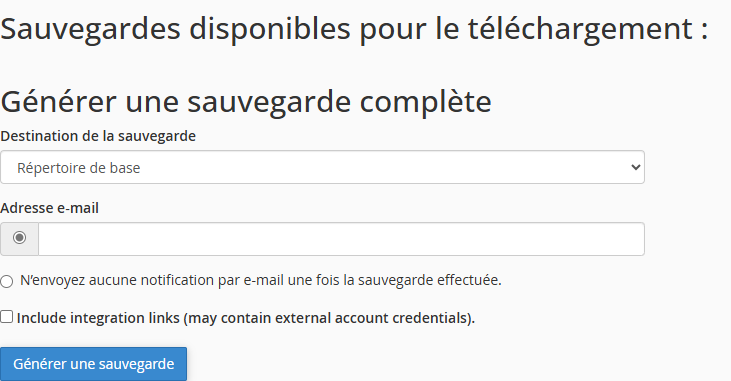Click the 'Générer une sauvegarde complète' heading

[x=246, y=102]
